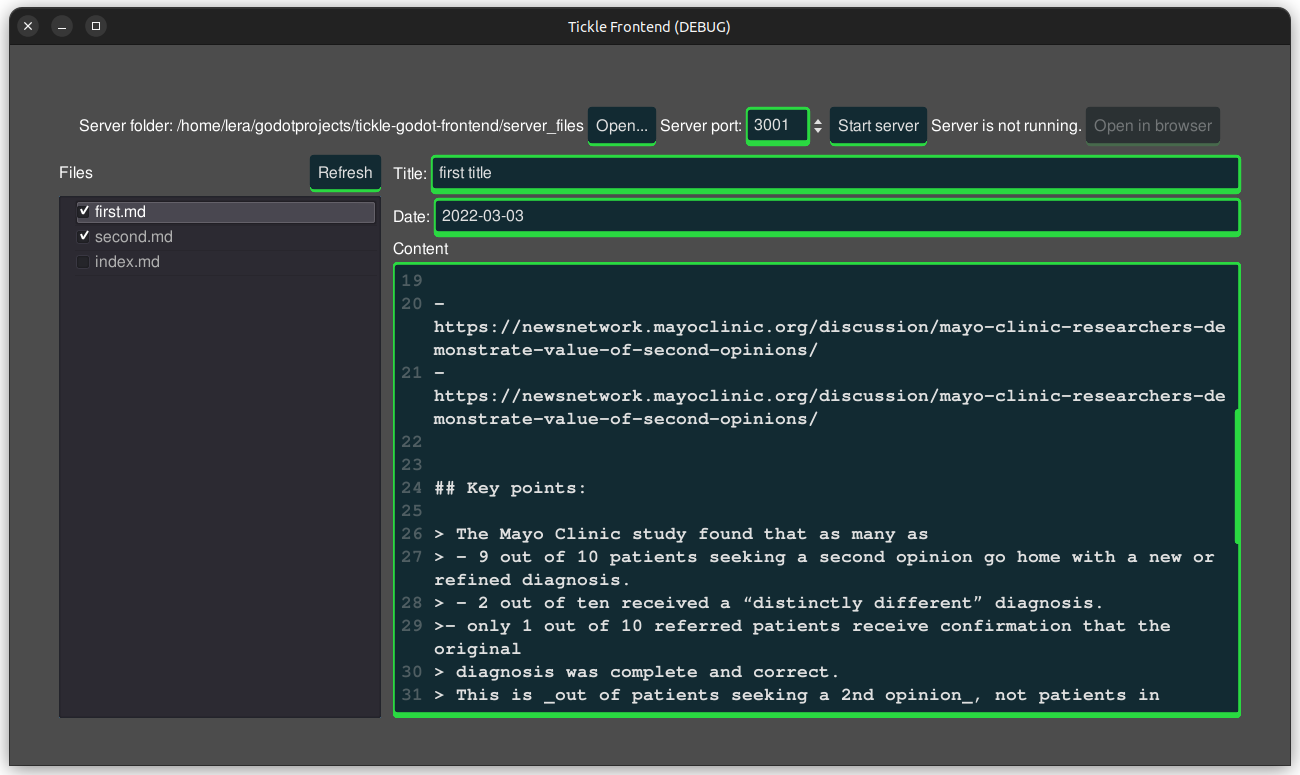Image resolution: width=1300 pixels, height=775 pixels.
Task: Select index.md in the Files list
Action: click(127, 262)
